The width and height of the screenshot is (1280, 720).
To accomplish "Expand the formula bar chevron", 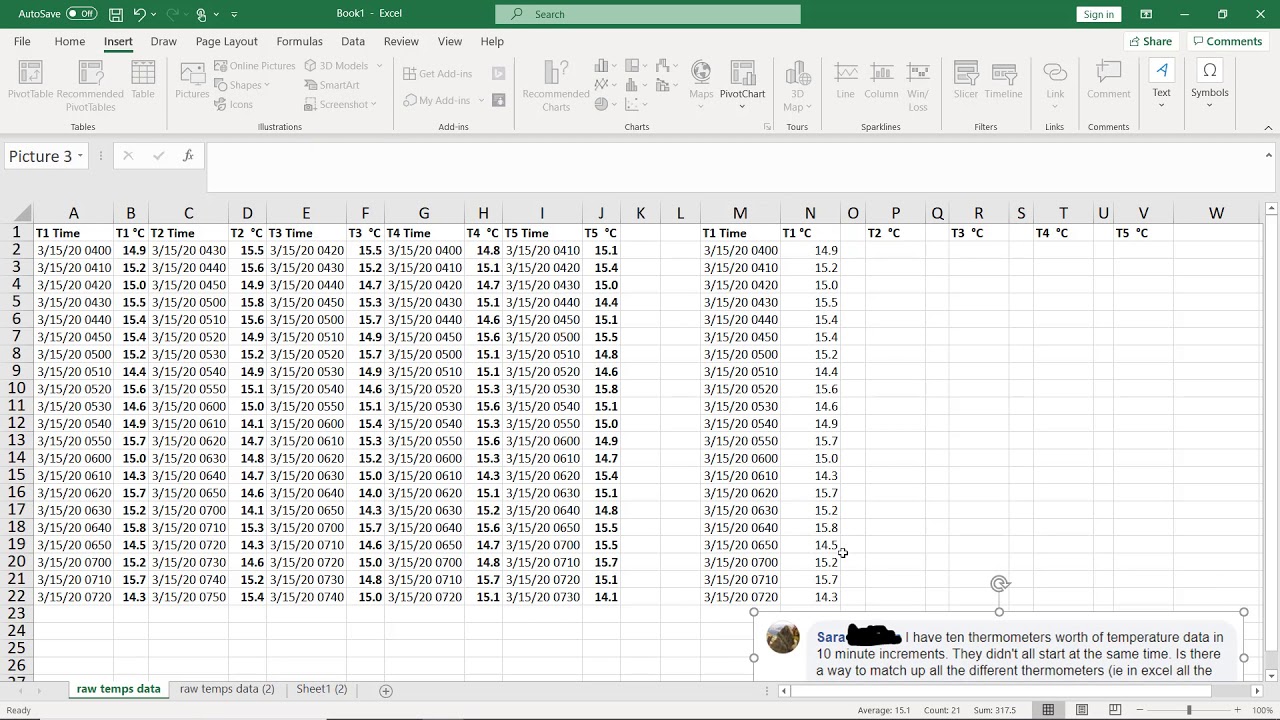I will point(1268,155).
